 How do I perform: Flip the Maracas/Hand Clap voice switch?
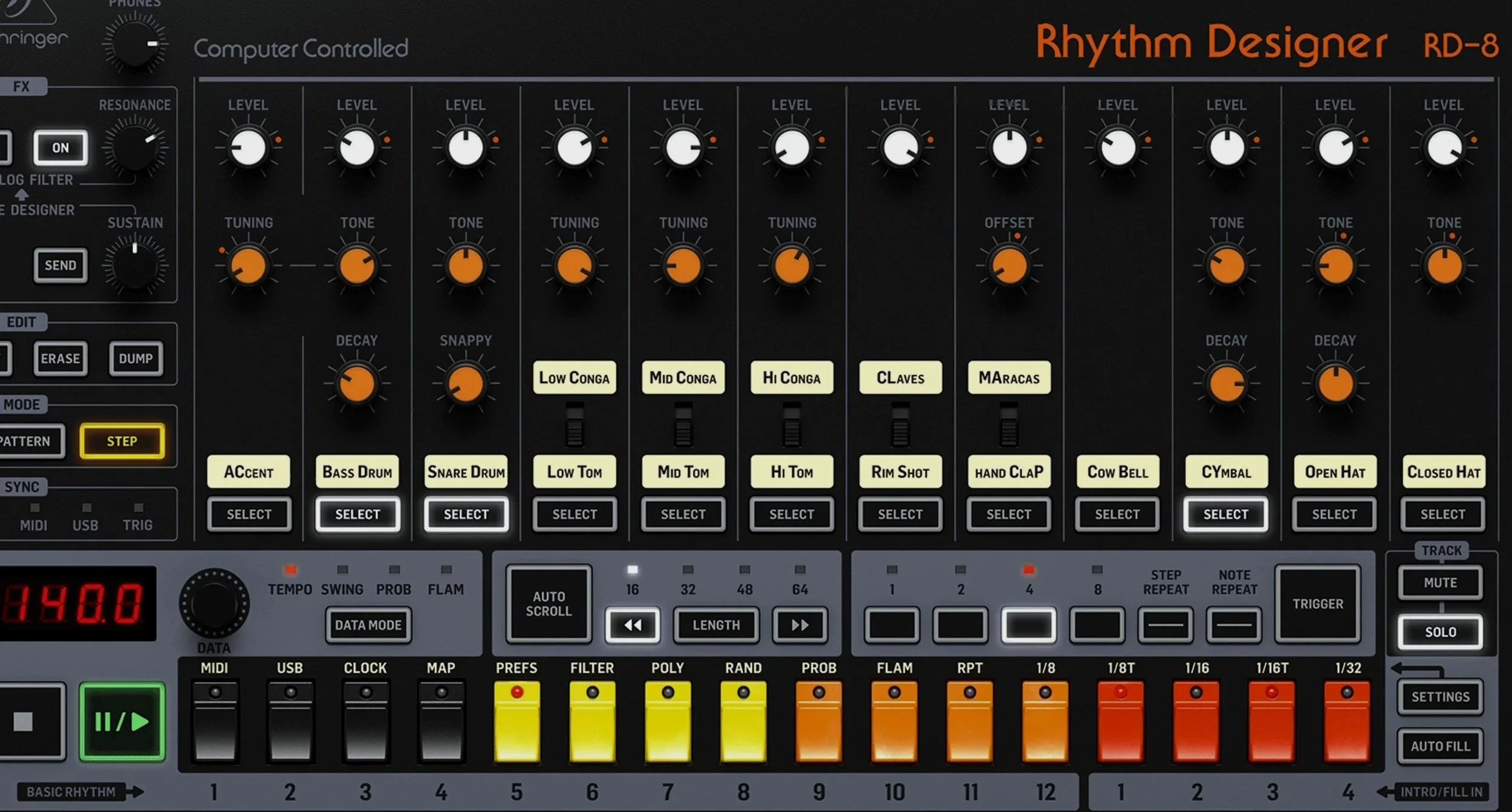[1008, 426]
